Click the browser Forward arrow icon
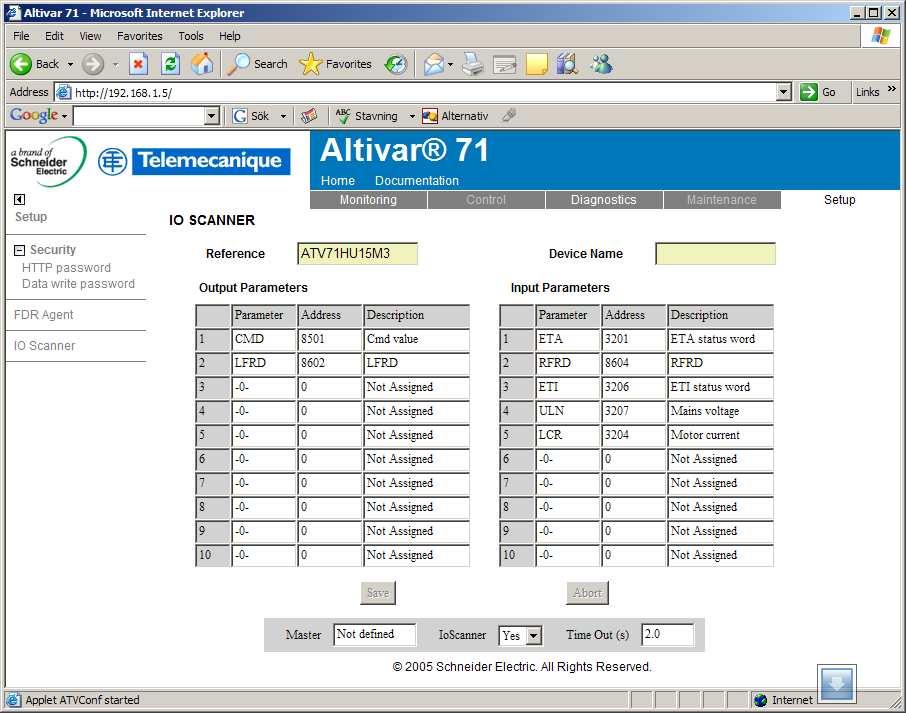 coord(92,64)
